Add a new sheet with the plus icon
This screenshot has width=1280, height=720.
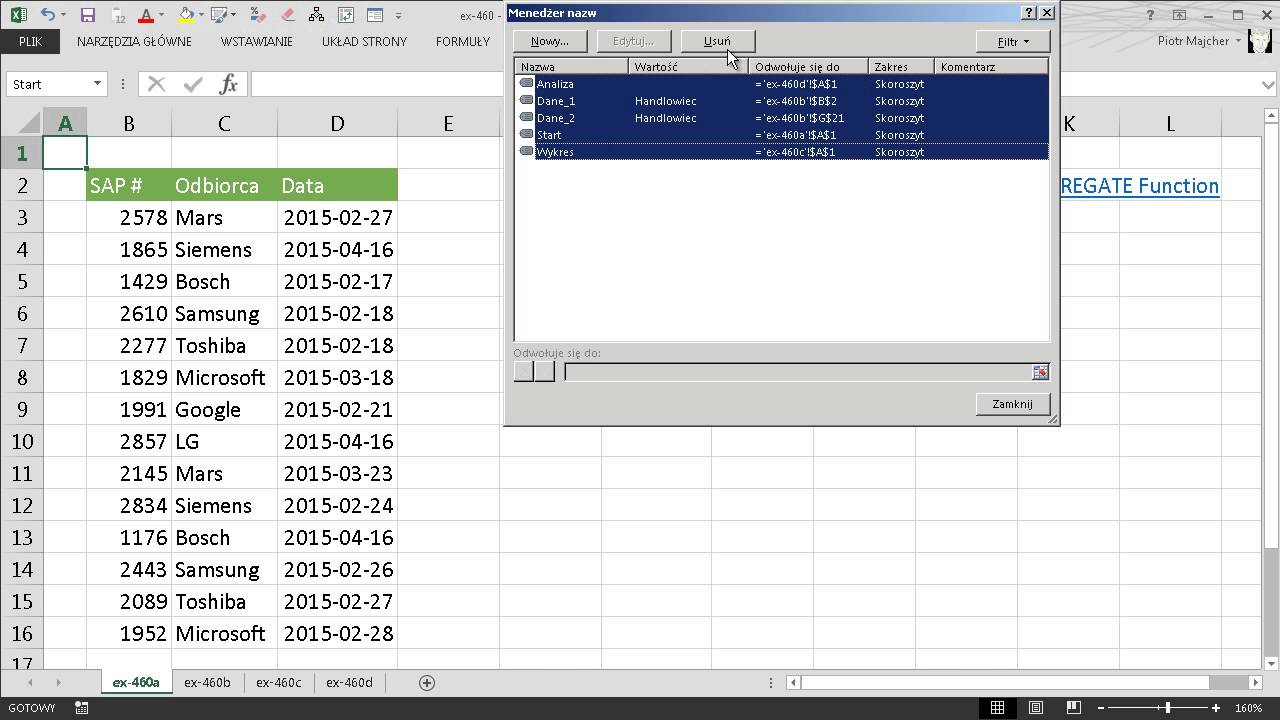click(x=427, y=682)
